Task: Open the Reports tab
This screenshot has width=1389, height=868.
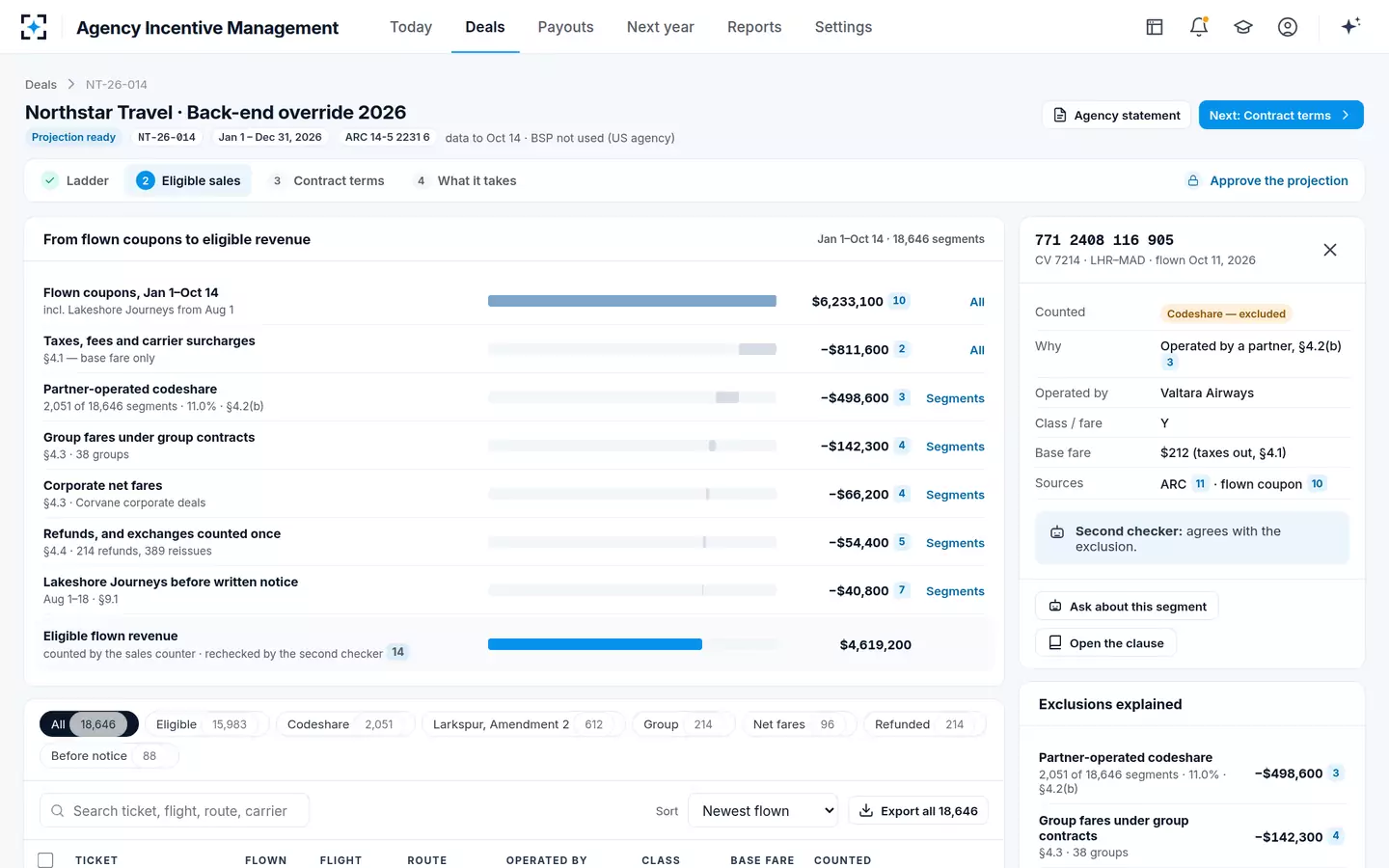Action: (x=754, y=27)
